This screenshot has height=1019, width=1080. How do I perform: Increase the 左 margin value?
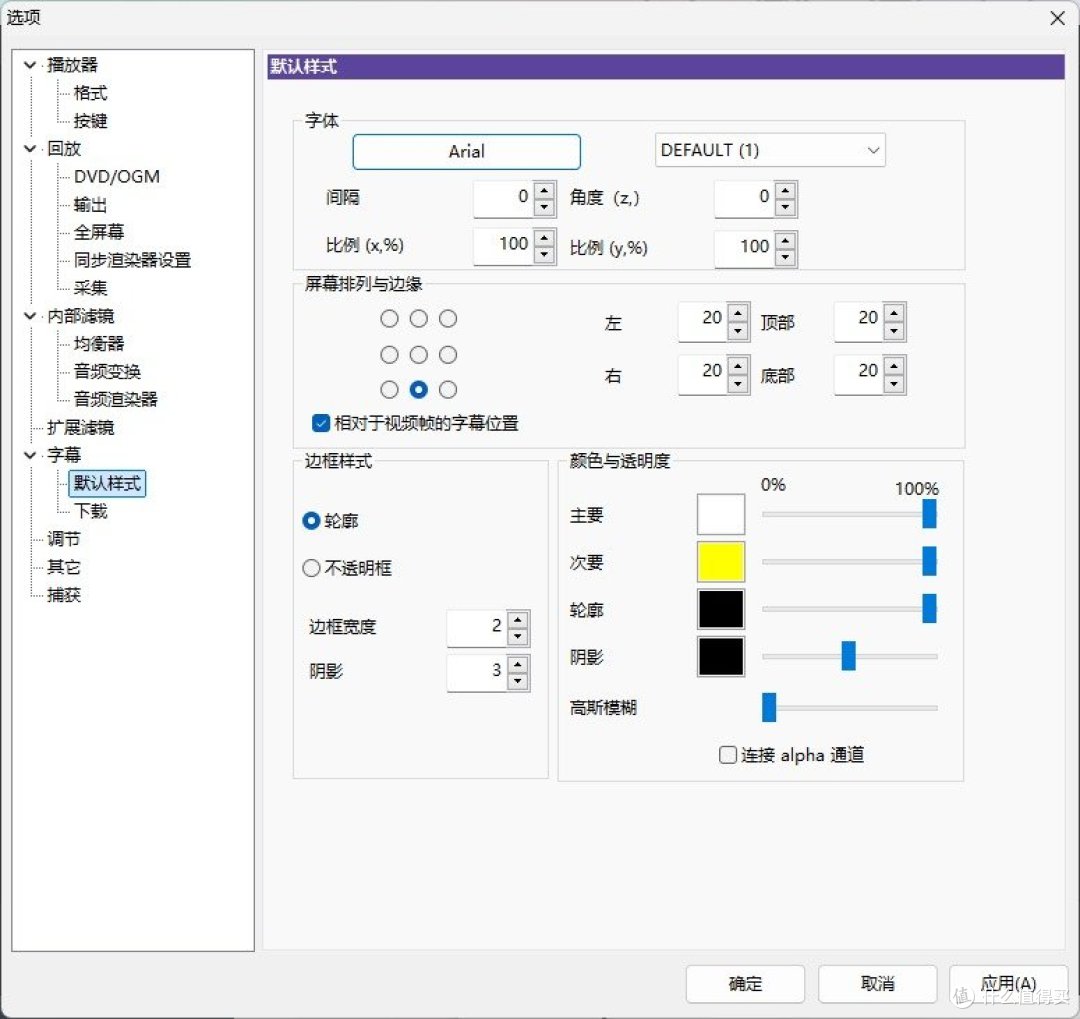point(738,313)
